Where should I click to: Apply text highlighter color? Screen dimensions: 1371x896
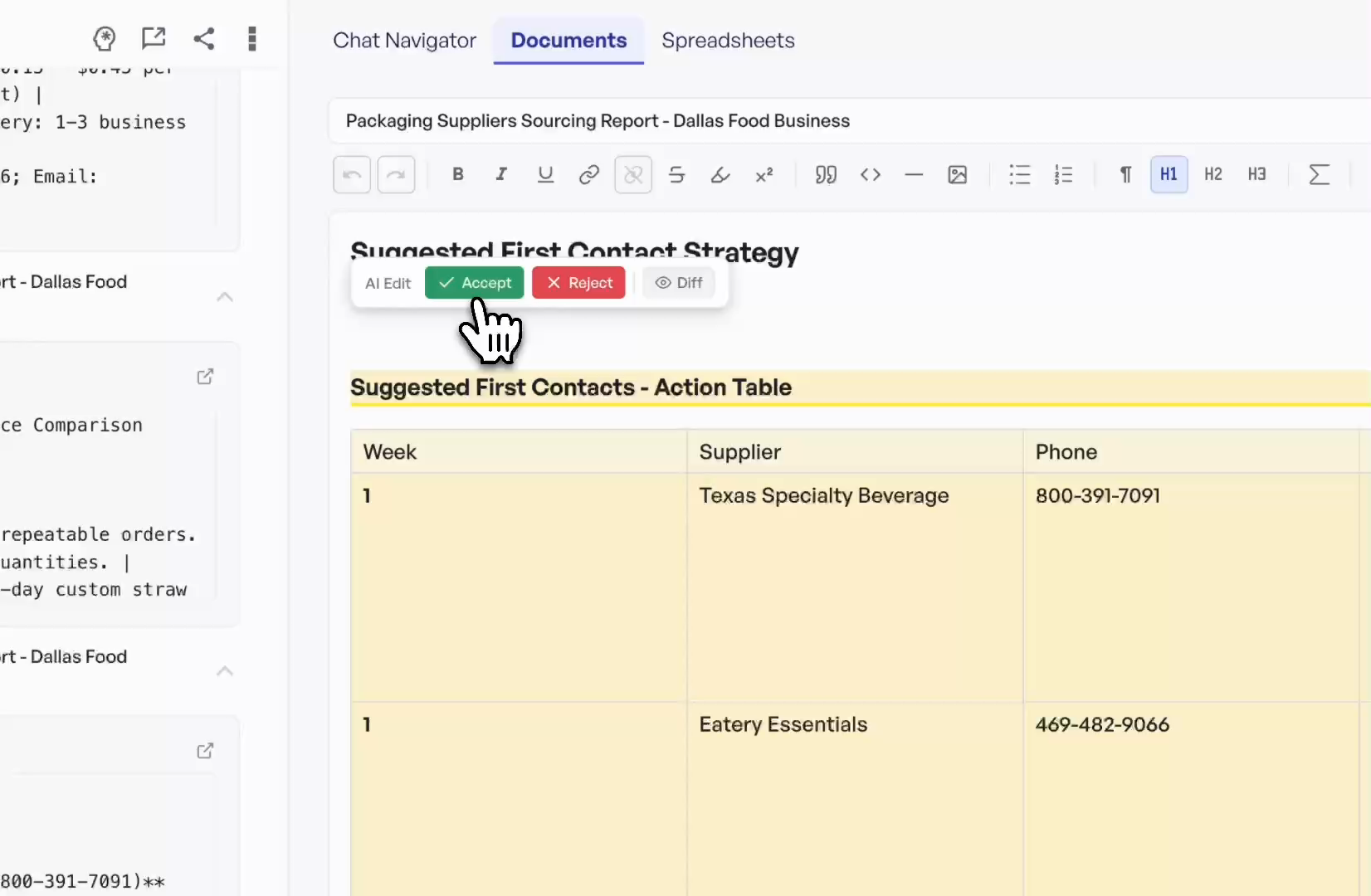pyautogui.click(x=720, y=174)
